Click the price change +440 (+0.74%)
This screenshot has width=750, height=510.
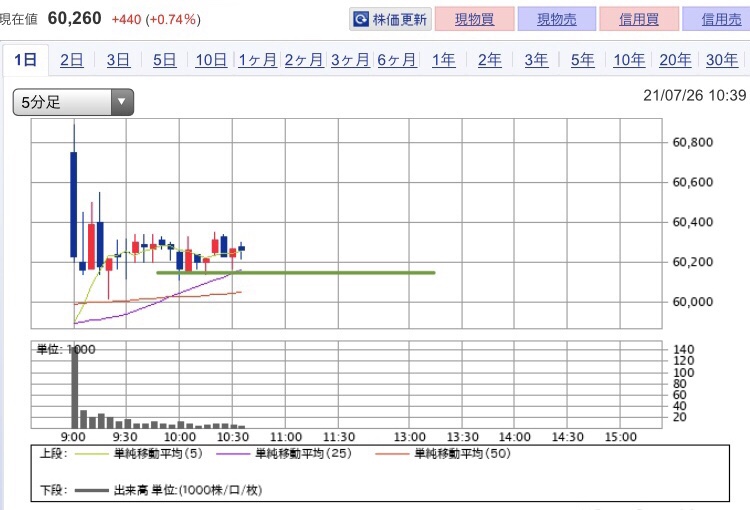(x=156, y=20)
